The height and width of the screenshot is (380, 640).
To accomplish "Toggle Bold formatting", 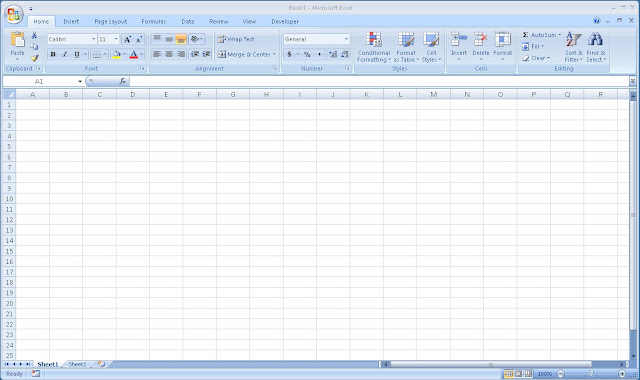I will click(x=53, y=54).
